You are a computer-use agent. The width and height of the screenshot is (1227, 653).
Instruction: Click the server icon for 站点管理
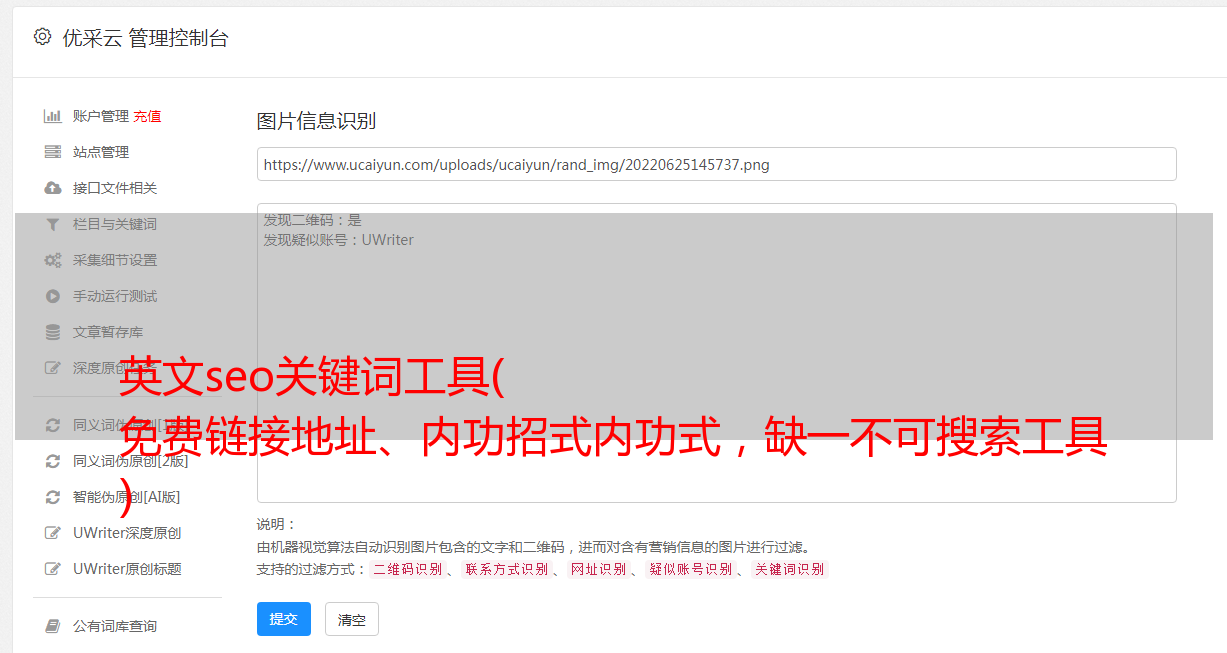pos(53,152)
